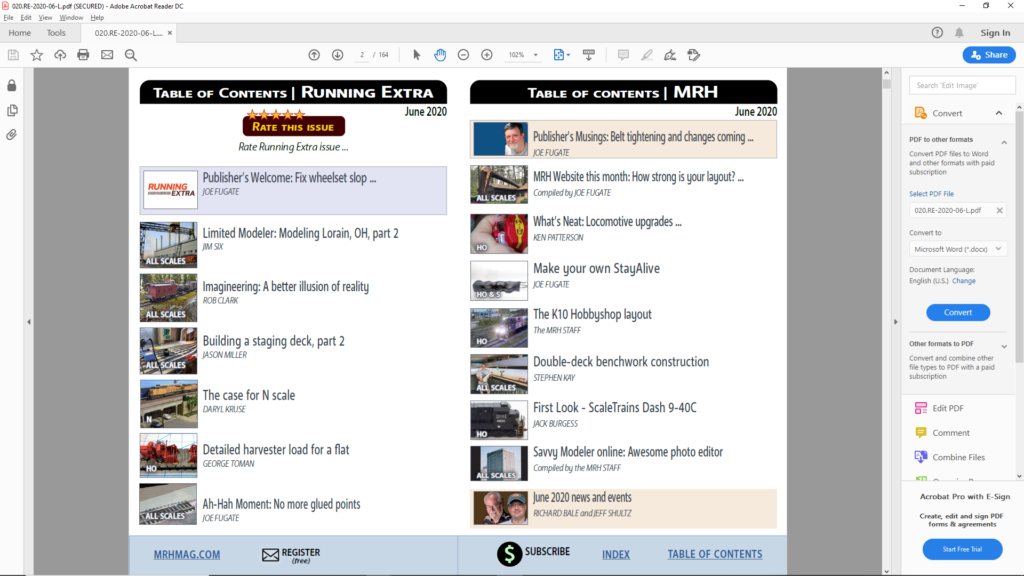Click Select PDF File link
This screenshot has height=576, width=1024.
click(931, 194)
